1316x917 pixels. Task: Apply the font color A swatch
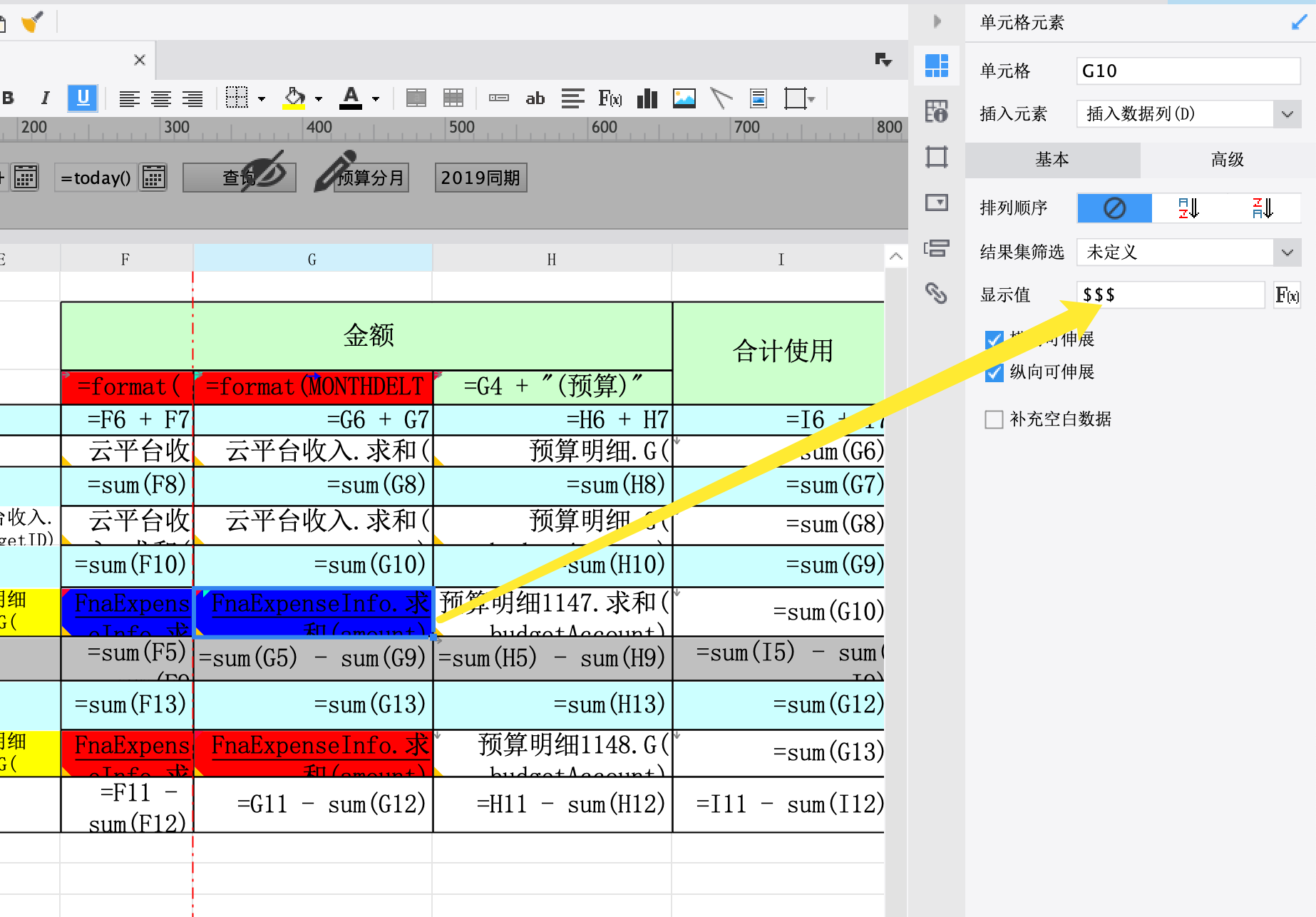pyautogui.click(x=351, y=98)
